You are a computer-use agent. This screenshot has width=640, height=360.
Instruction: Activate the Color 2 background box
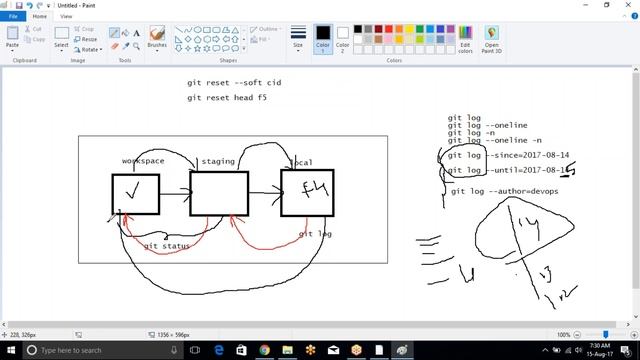pos(342,39)
